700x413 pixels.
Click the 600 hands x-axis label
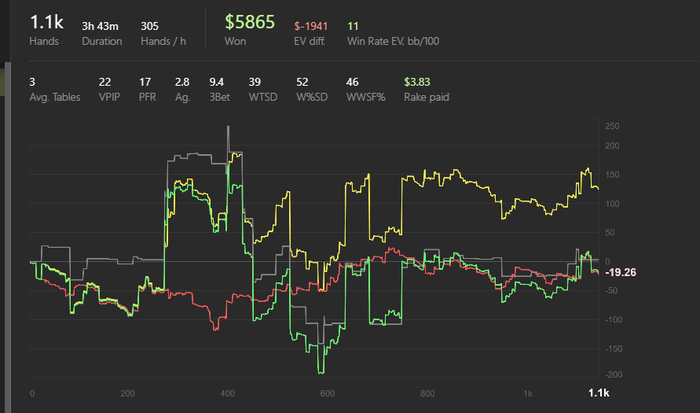click(x=327, y=393)
